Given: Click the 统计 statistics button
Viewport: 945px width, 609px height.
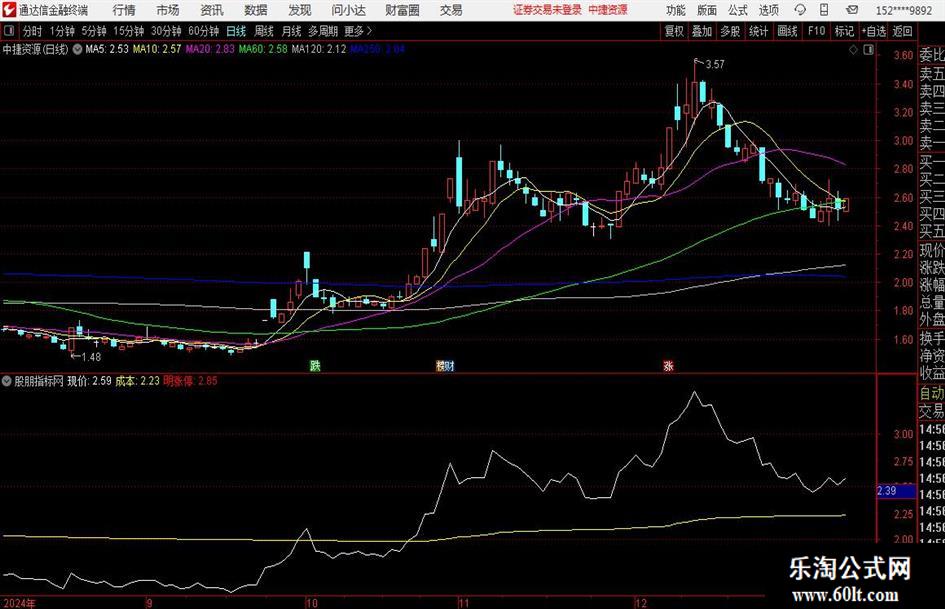Looking at the screenshot, I should [758, 31].
